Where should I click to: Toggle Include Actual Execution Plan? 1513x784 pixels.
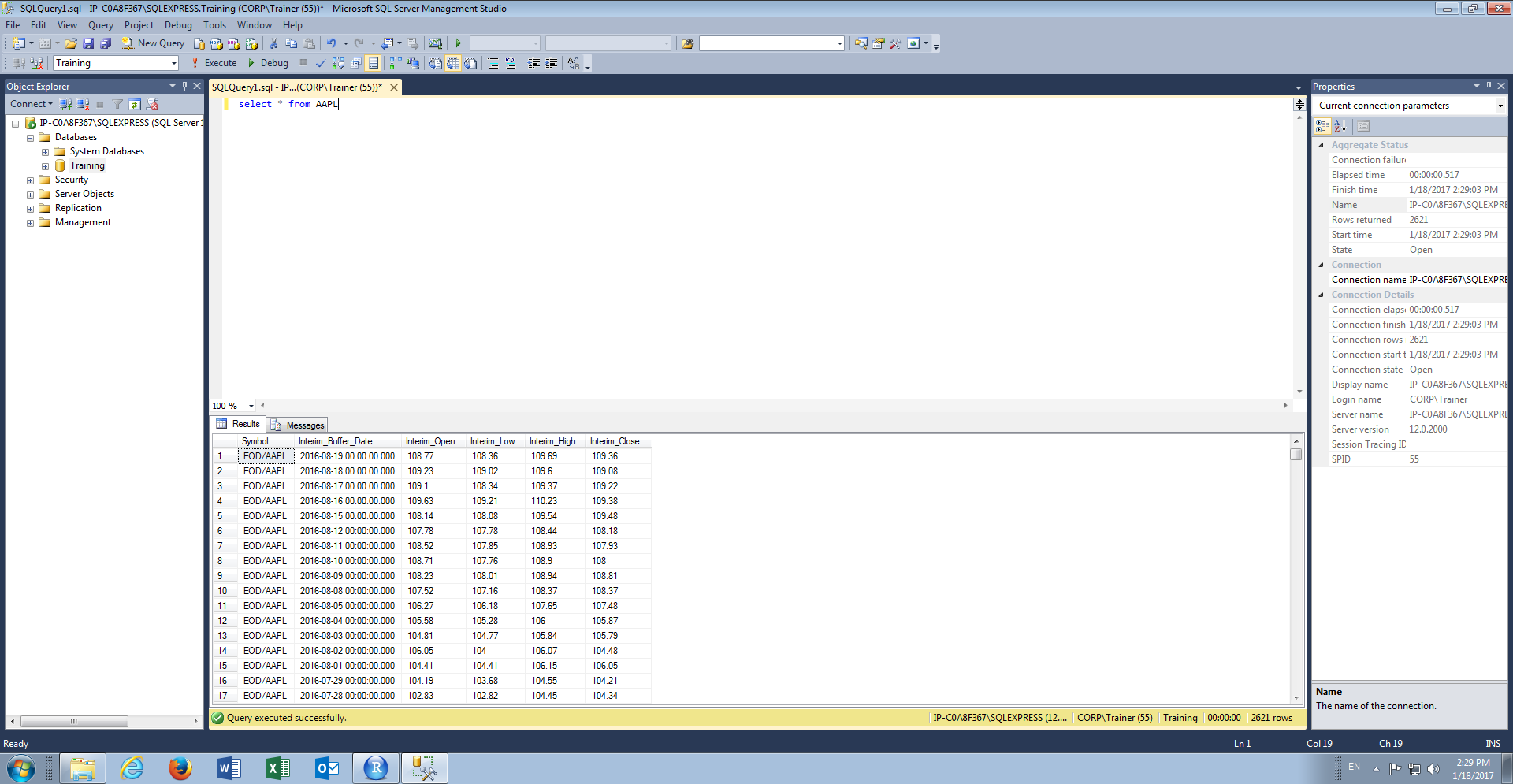pos(395,63)
